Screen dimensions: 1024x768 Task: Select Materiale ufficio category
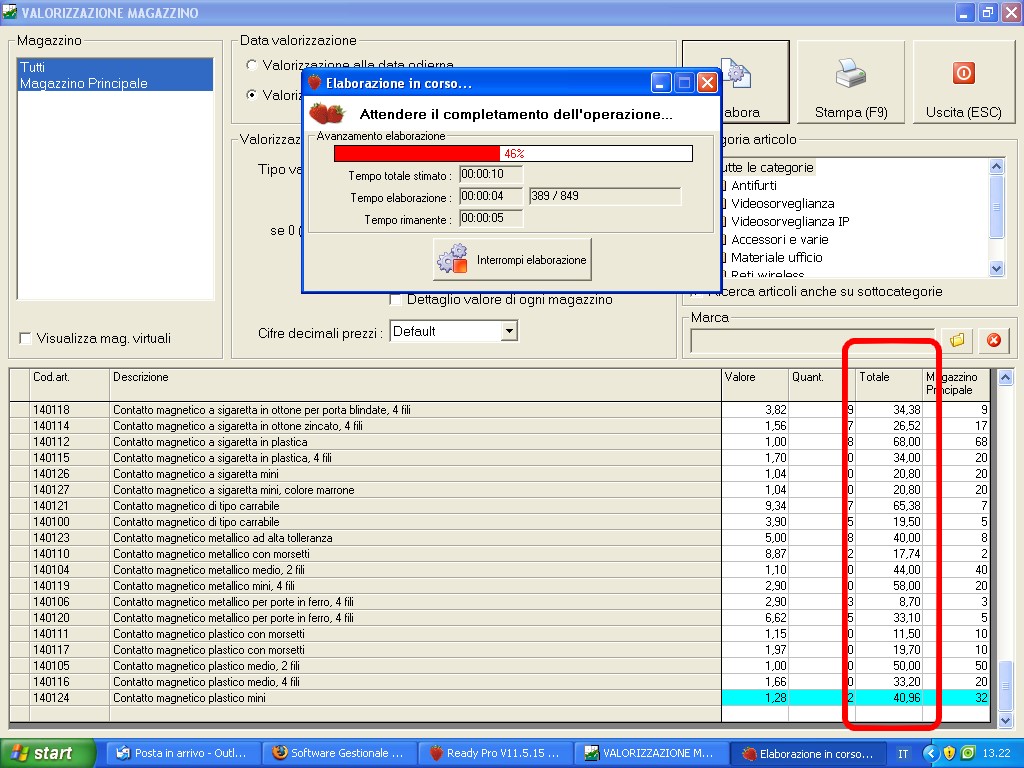(x=776, y=257)
